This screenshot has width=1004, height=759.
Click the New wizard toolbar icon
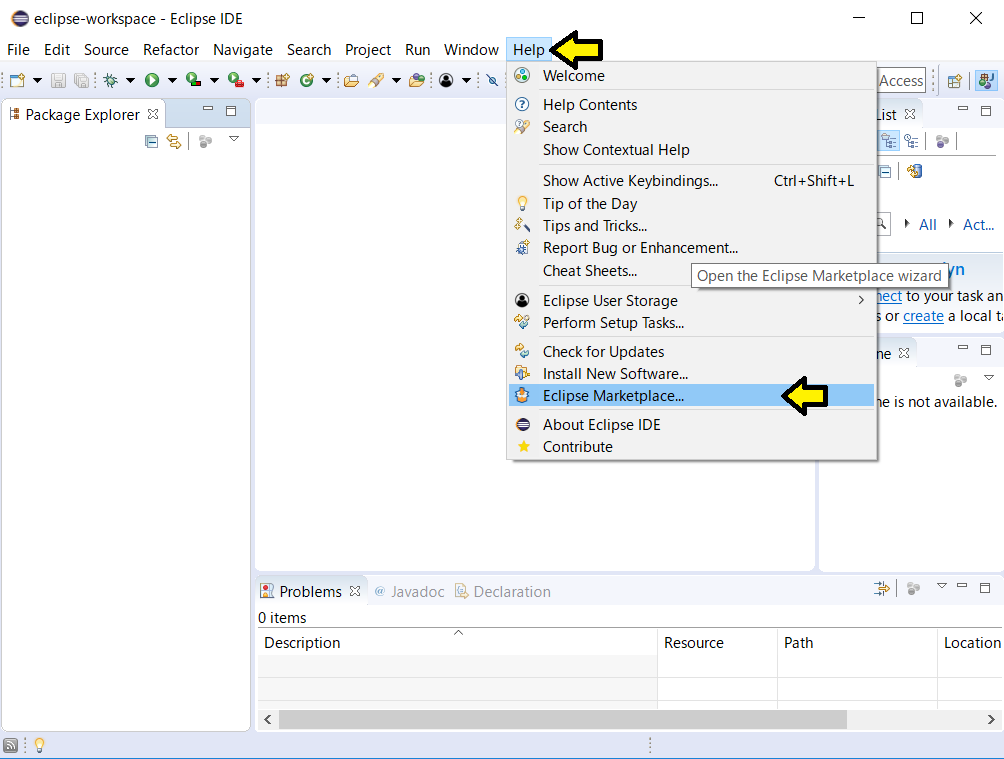(x=17, y=80)
